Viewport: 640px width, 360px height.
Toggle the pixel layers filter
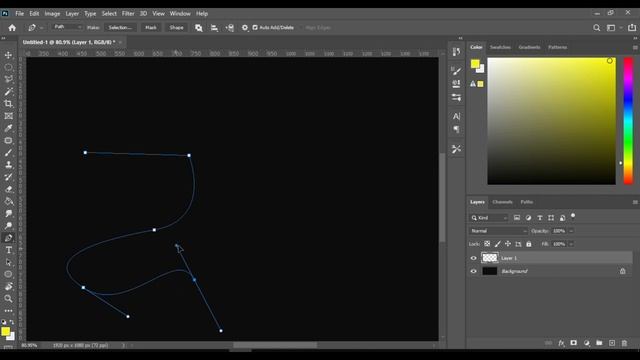(x=517, y=218)
